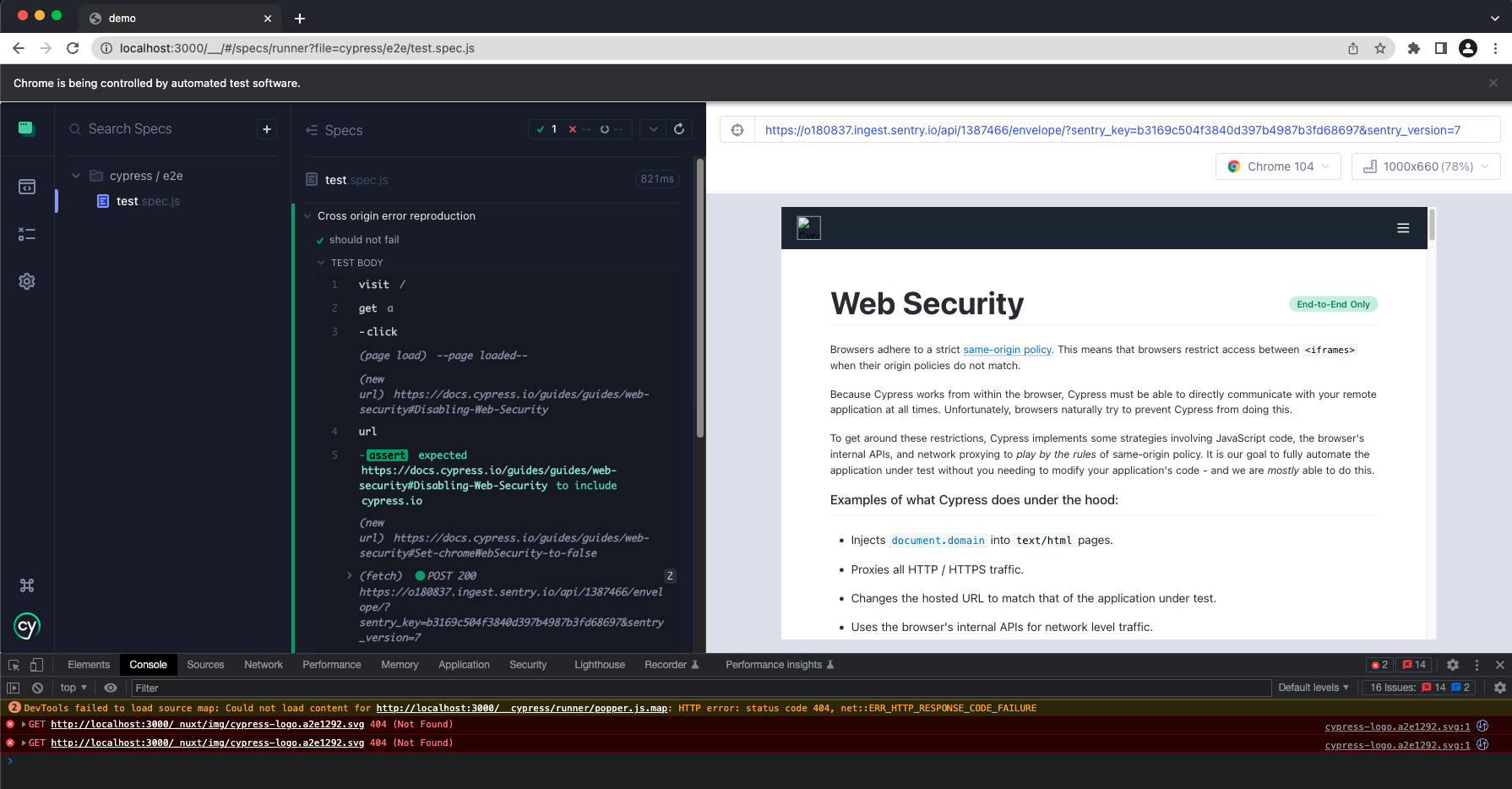Open the app's hamburger menu
This screenshot has width=1512, height=789.
[x=1402, y=227]
